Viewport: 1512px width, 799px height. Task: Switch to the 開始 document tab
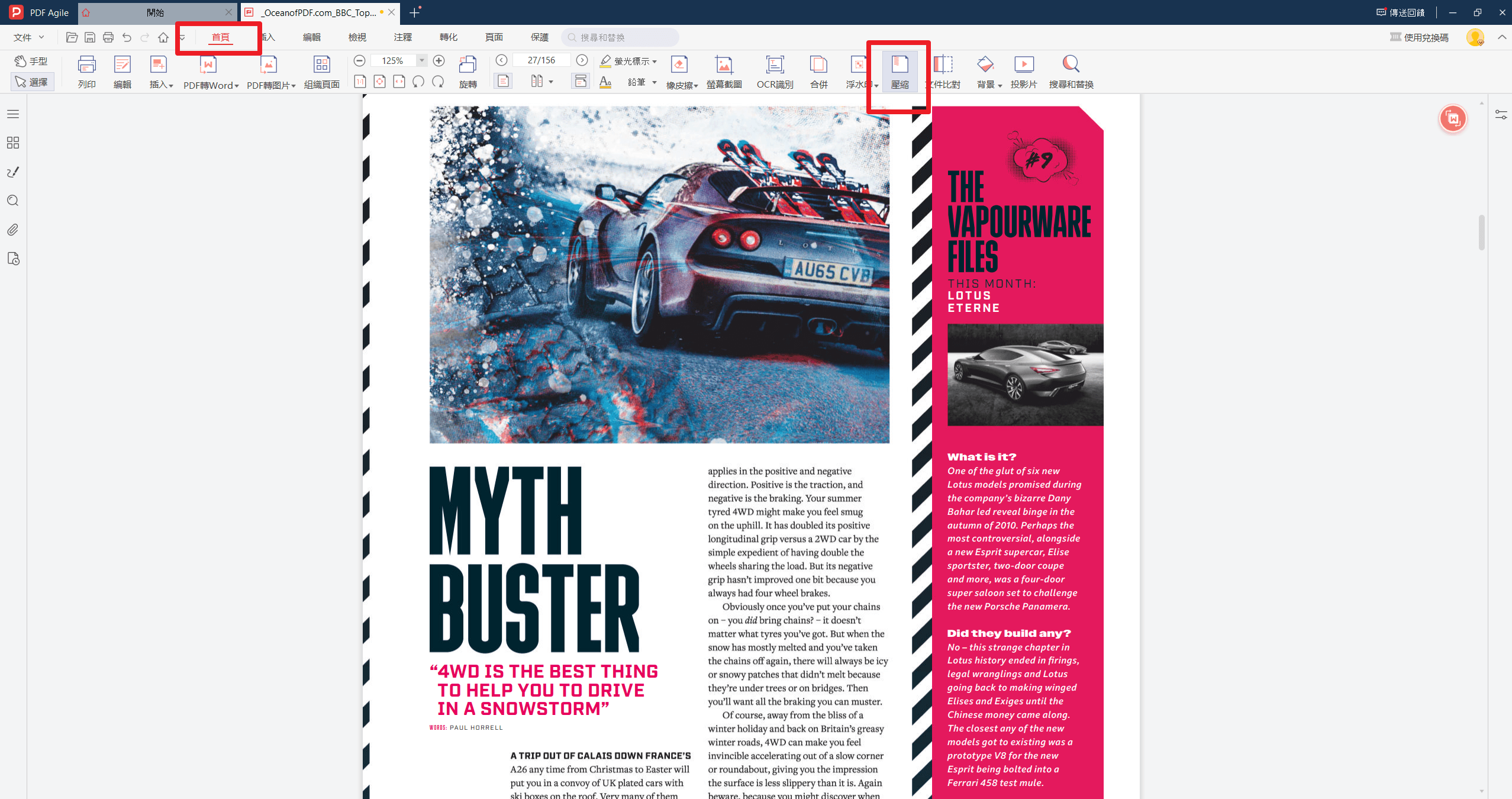click(156, 12)
